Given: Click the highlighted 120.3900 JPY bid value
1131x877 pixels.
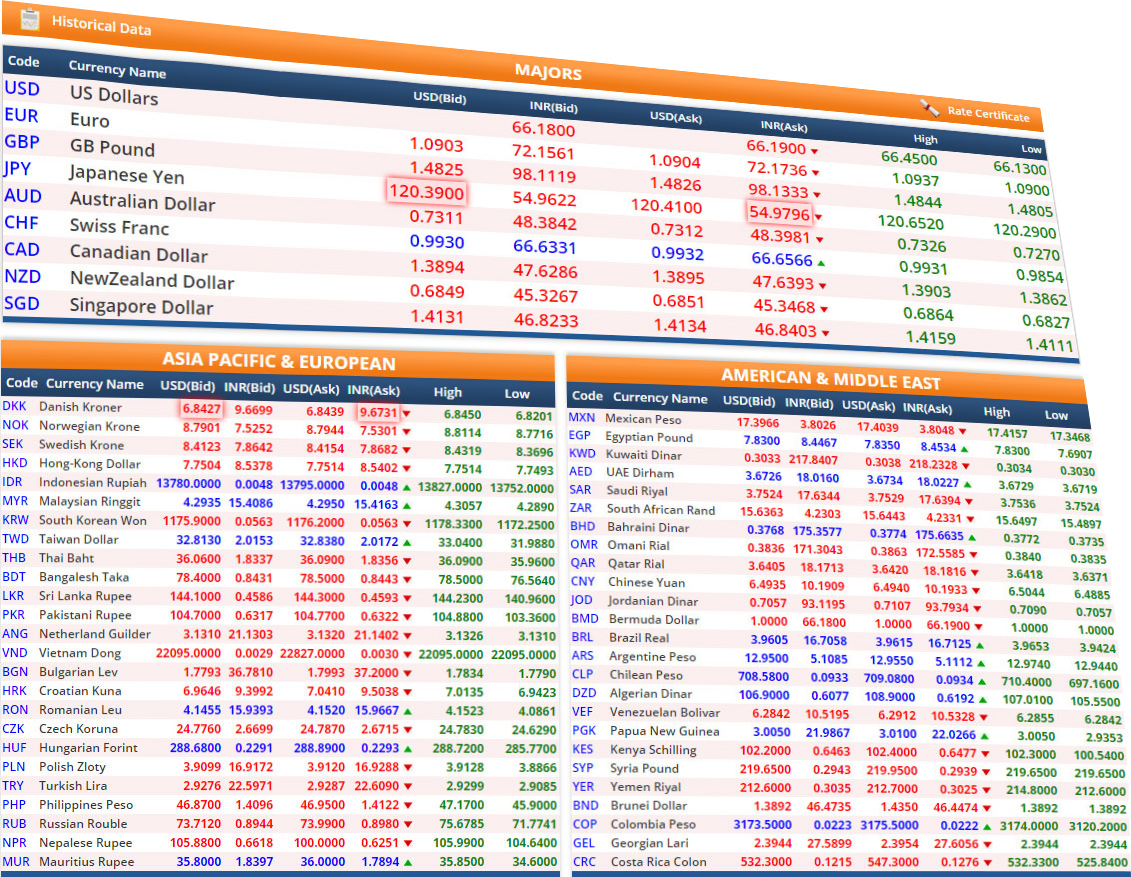Looking at the screenshot, I should [x=426, y=192].
